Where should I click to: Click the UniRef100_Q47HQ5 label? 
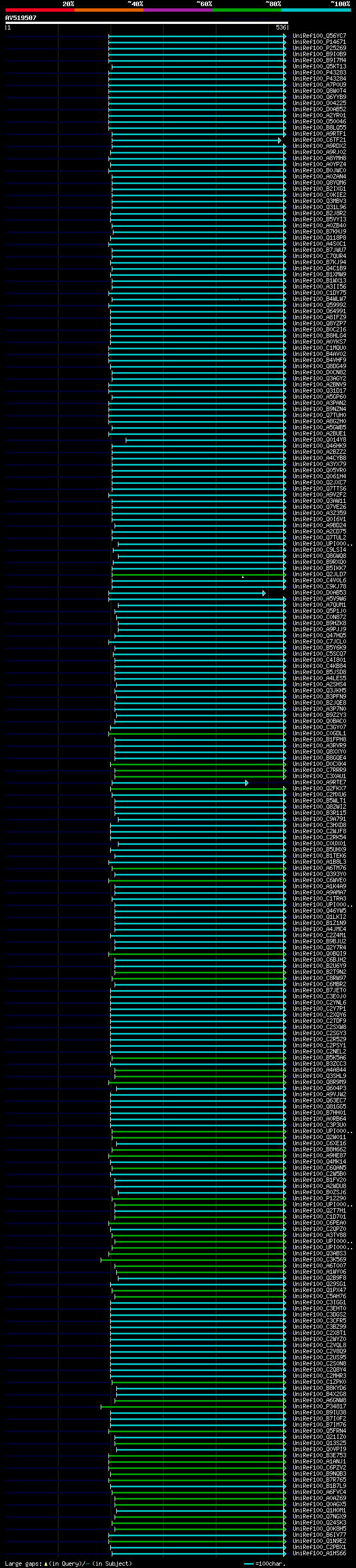click(x=319, y=635)
